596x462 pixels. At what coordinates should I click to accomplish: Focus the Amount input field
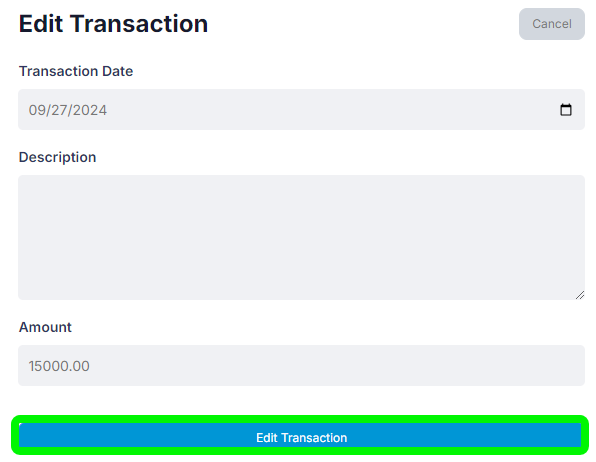tap(301, 365)
